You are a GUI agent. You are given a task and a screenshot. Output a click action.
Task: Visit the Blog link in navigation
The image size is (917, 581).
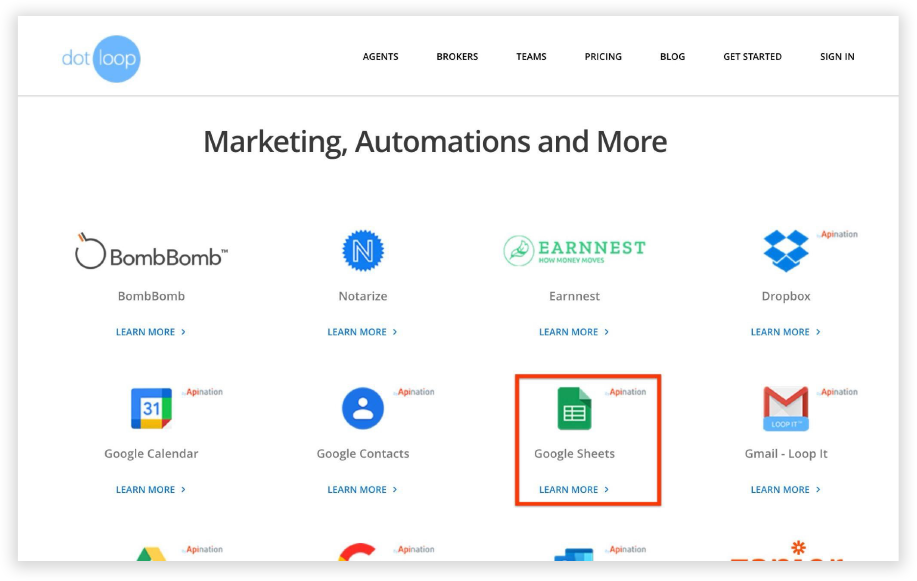tap(672, 57)
